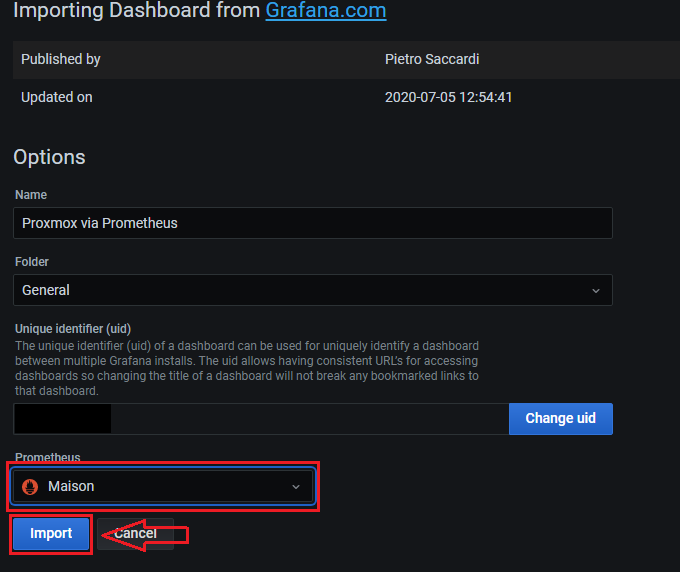Click the Folder field label
This screenshot has width=680, height=572.
[32, 261]
